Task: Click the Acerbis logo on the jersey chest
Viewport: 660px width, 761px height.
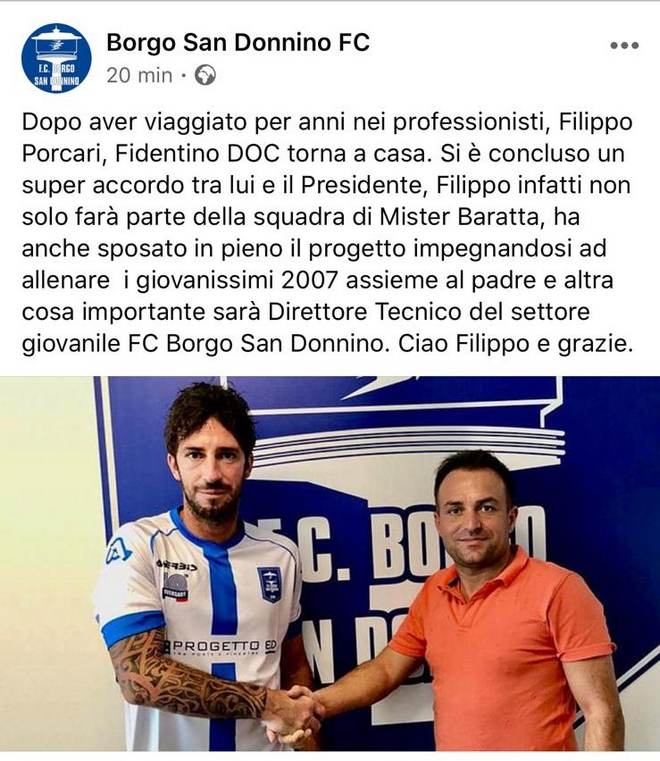Action: tap(176, 565)
